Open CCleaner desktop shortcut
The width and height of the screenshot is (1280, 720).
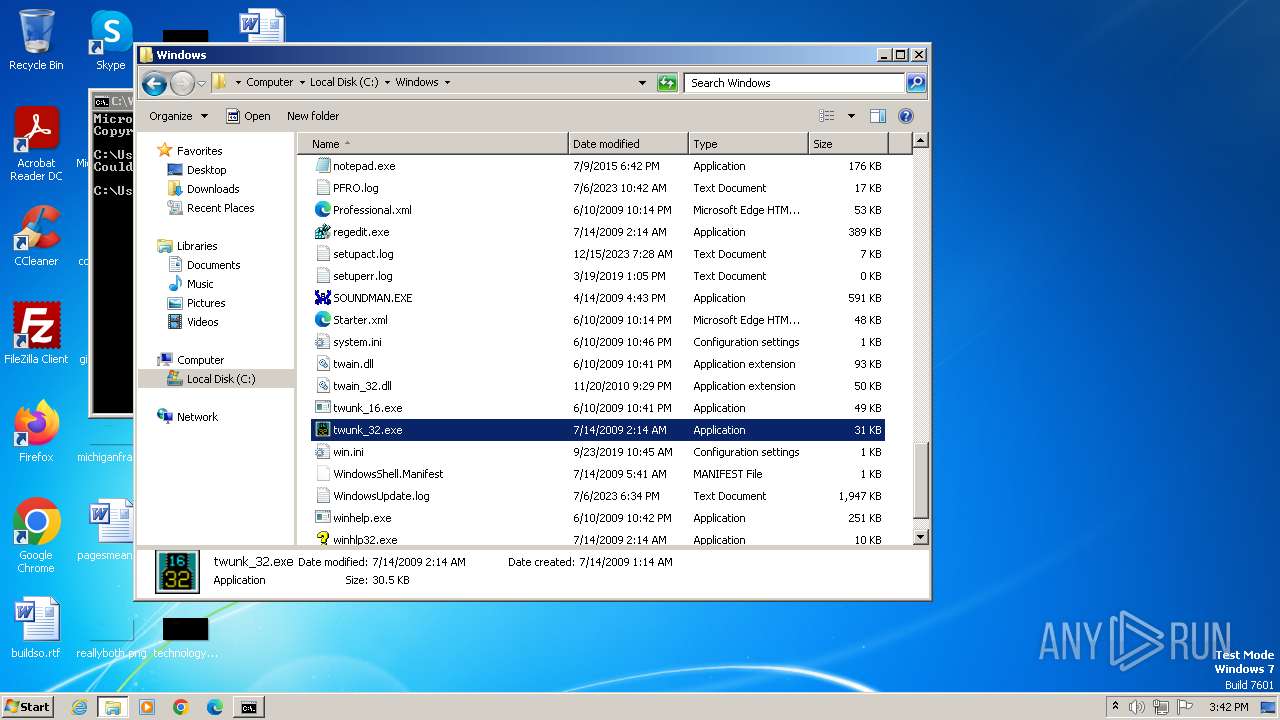click(x=36, y=236)
